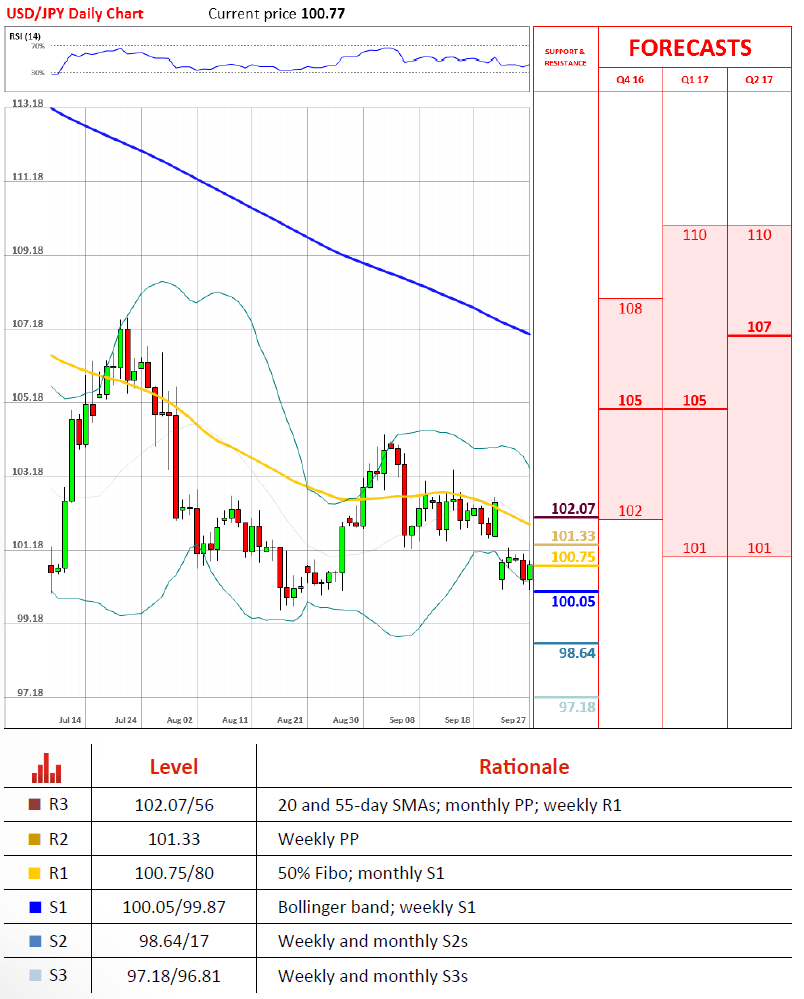Image resolution: width=804 pixels, height=999 pixels.
Task: Click the 98.64 support label beside chart
Action: pyautogui.click(x=577, y=654)
